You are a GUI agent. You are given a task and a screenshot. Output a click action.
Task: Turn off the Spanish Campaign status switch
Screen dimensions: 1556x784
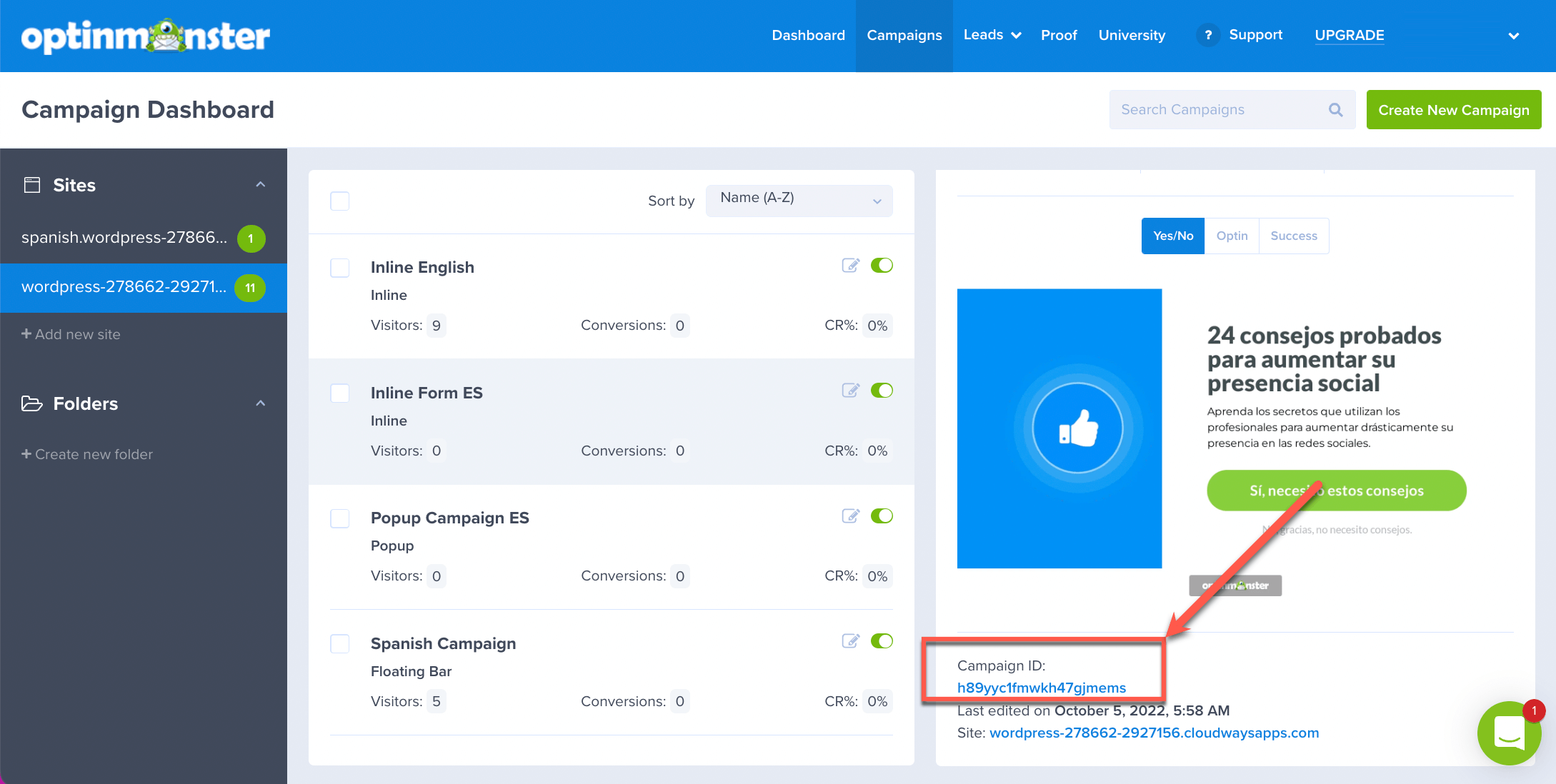click(882, 641)
